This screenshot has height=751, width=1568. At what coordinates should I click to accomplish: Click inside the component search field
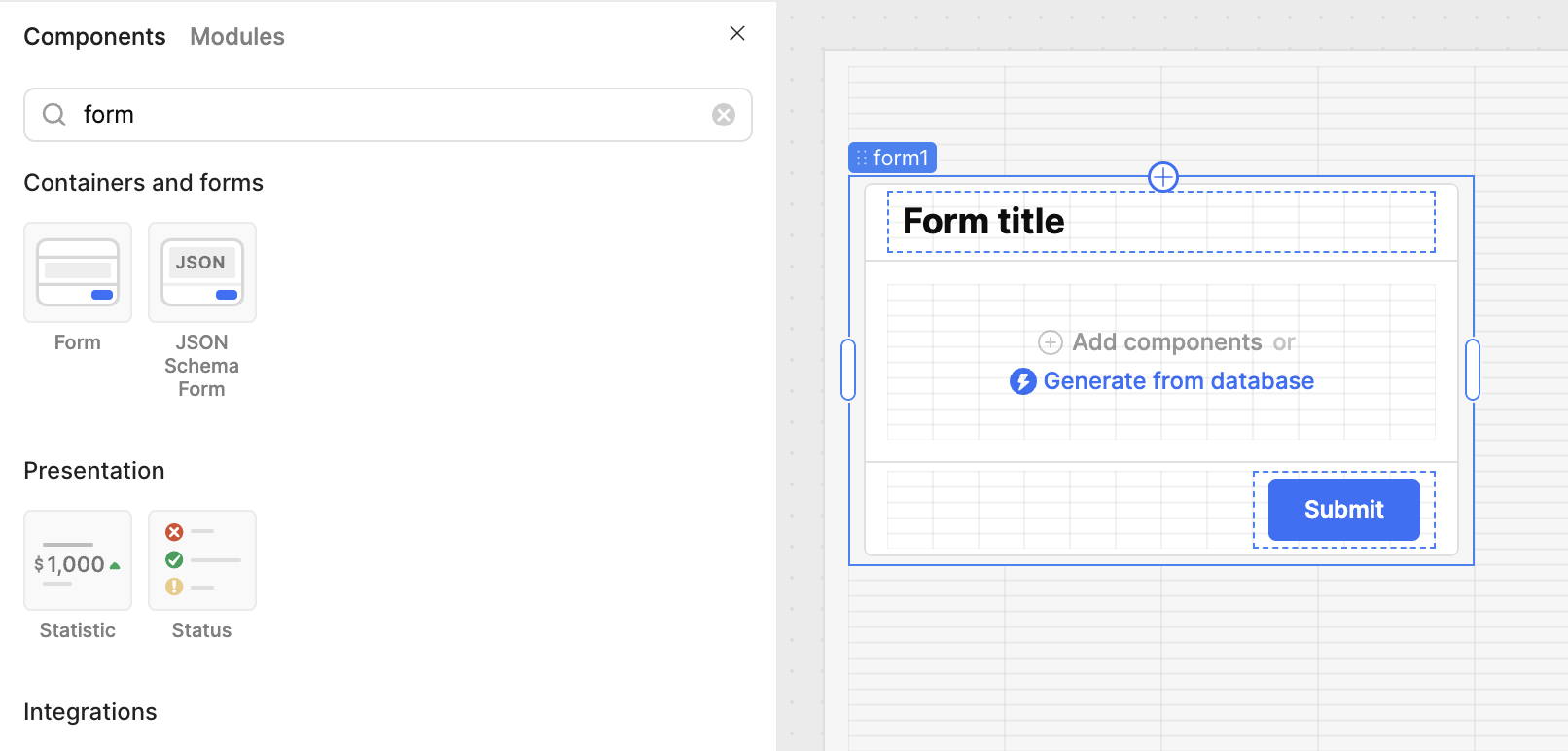point(388,115)
